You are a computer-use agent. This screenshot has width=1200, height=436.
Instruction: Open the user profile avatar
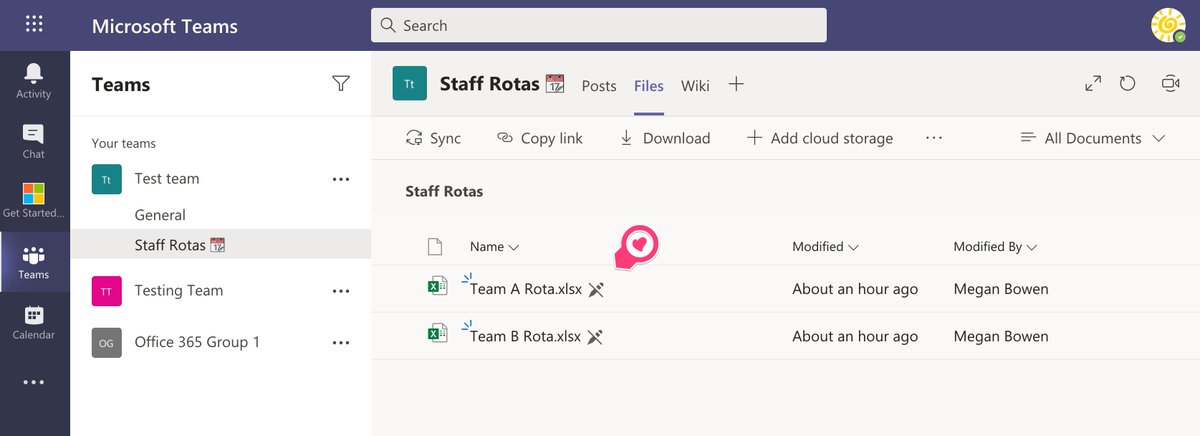click(1168, 25)
